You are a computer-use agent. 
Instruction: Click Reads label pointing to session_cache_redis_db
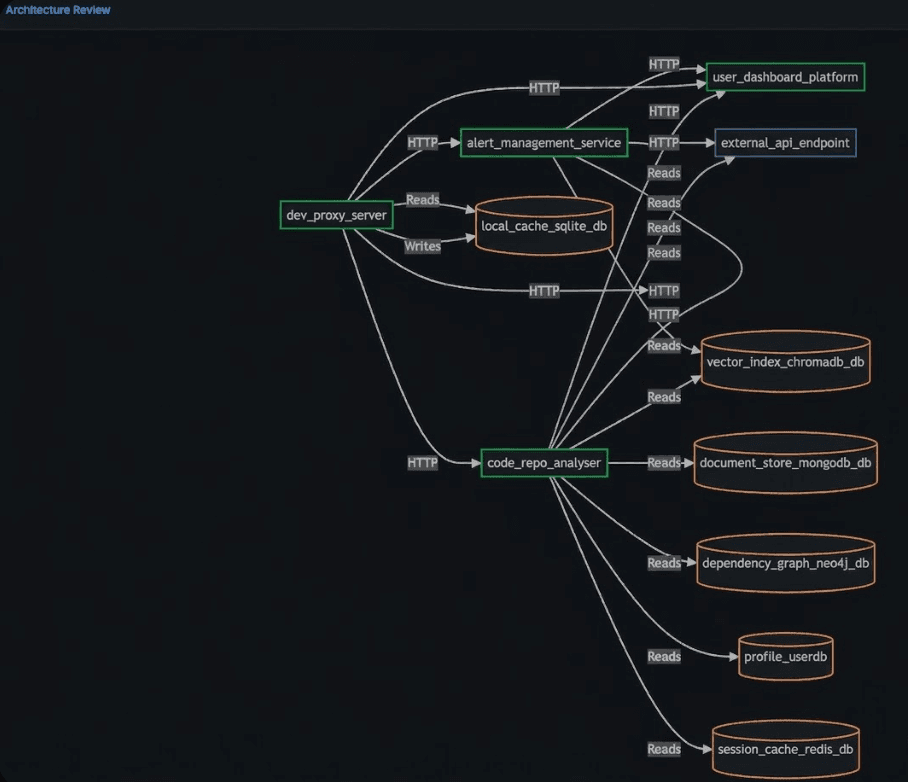(664, 749)
